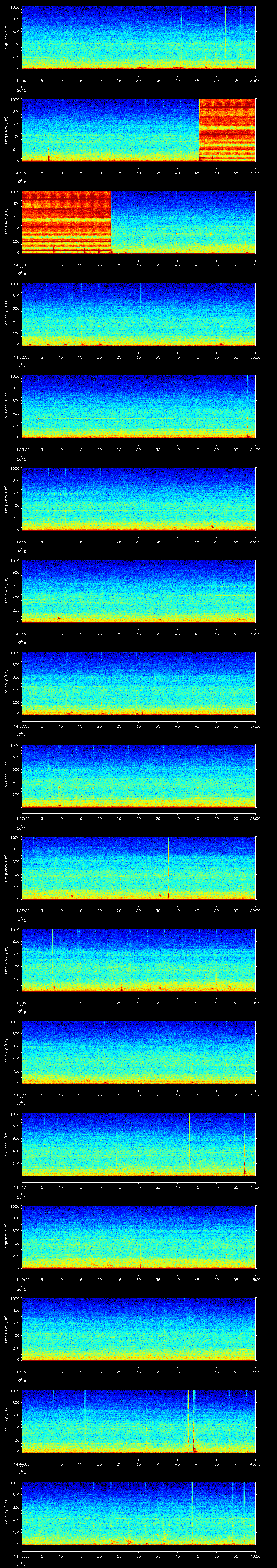The image size is (277, 1568).
Task: Click the '14:45:00' time axis label
Action: point(21,1557)
